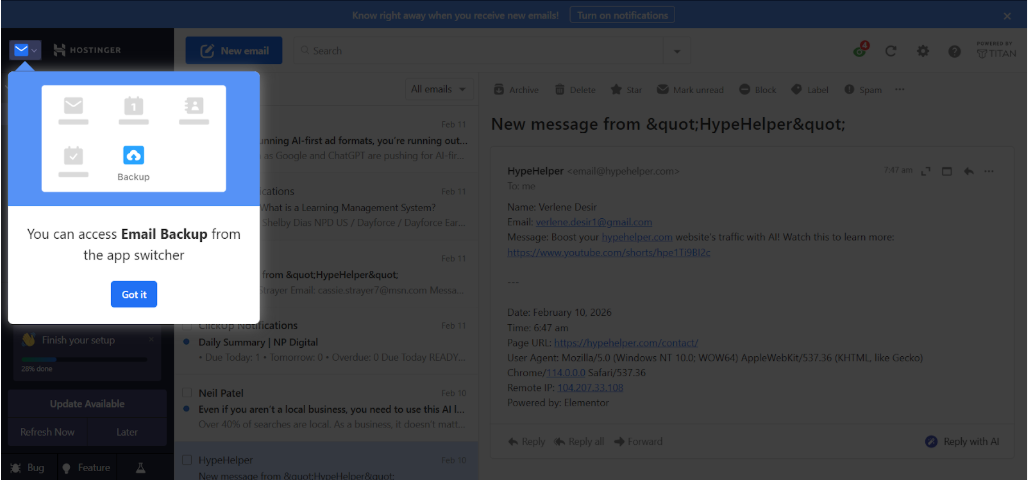
Task: Star the current message
Action: (x=626, y=90)
